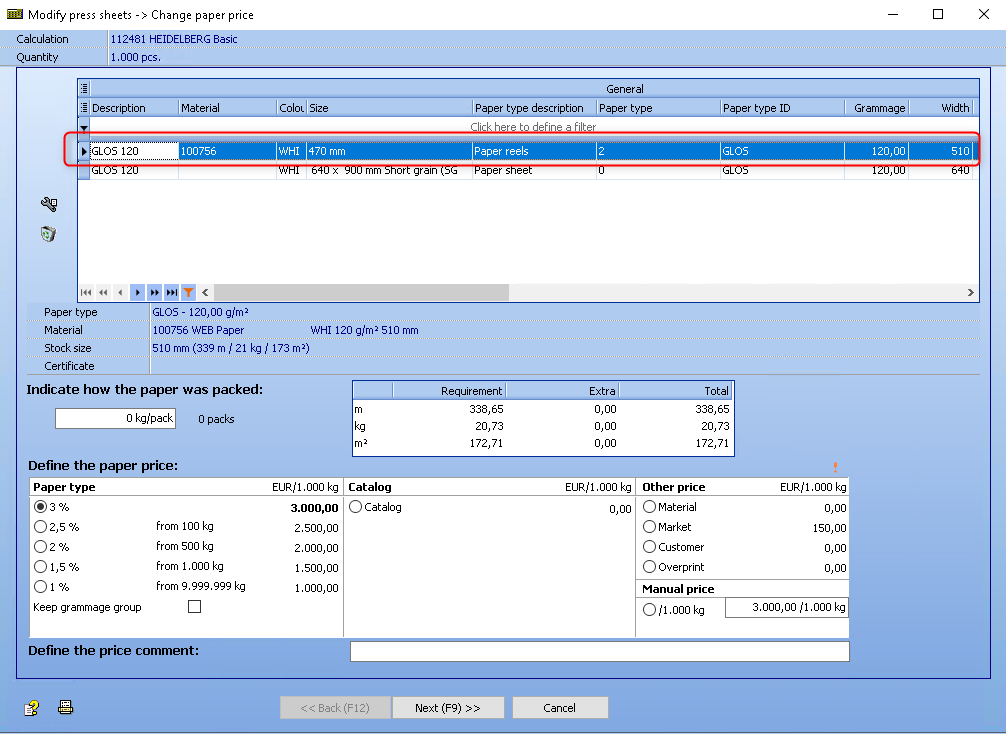The image size is (1006, 734).
Task: Click the 100756 WEB Paper material text
Action: point(198,330)
